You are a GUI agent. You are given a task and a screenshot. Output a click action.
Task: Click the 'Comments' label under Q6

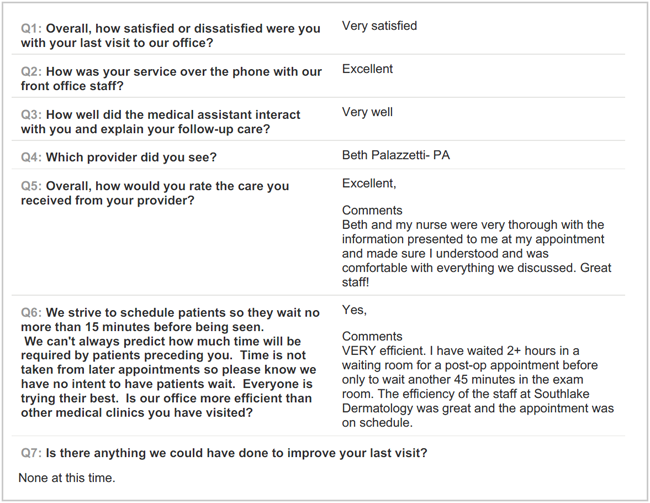pos(372,337)
